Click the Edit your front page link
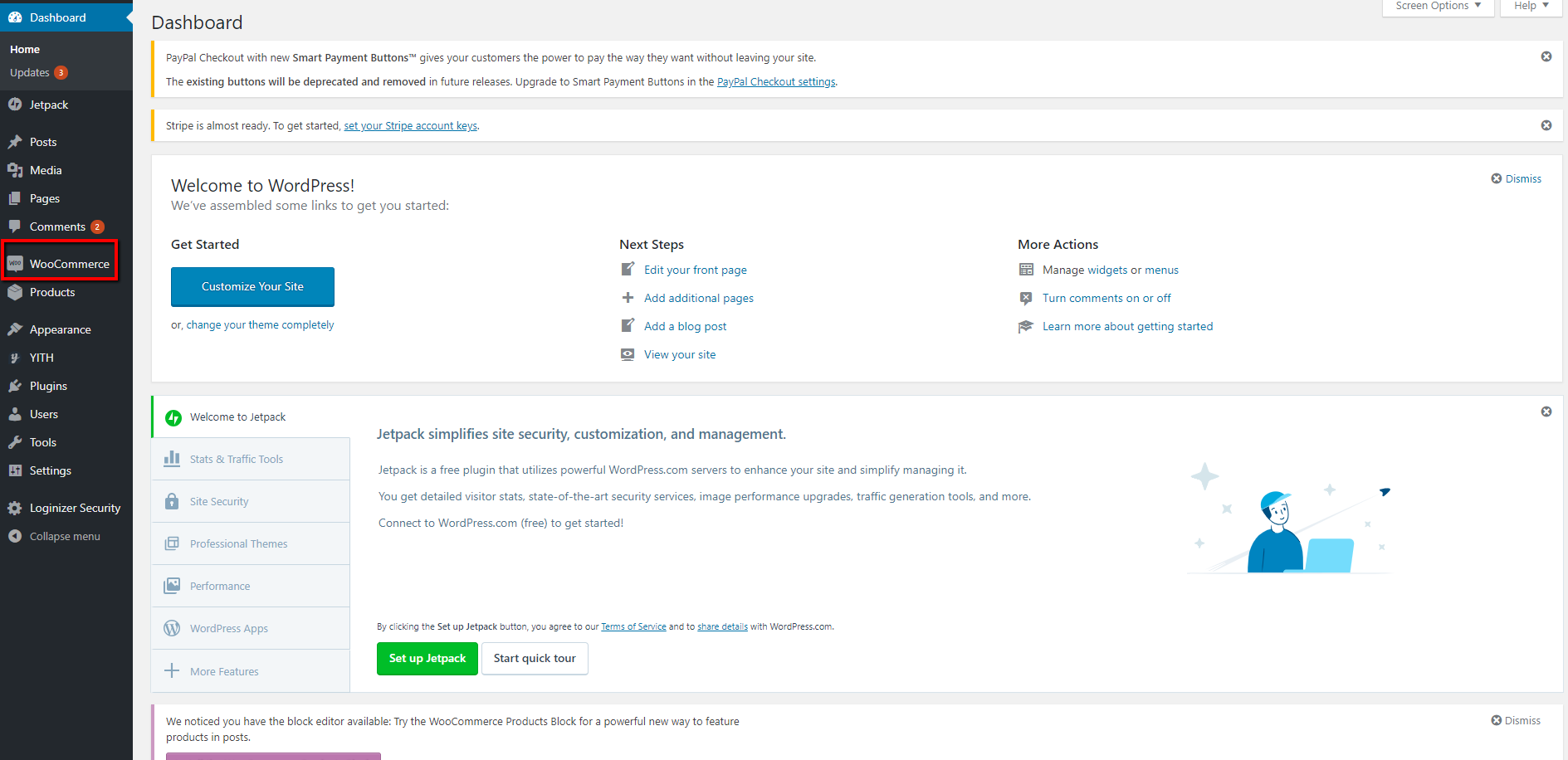 click(696, 270)
